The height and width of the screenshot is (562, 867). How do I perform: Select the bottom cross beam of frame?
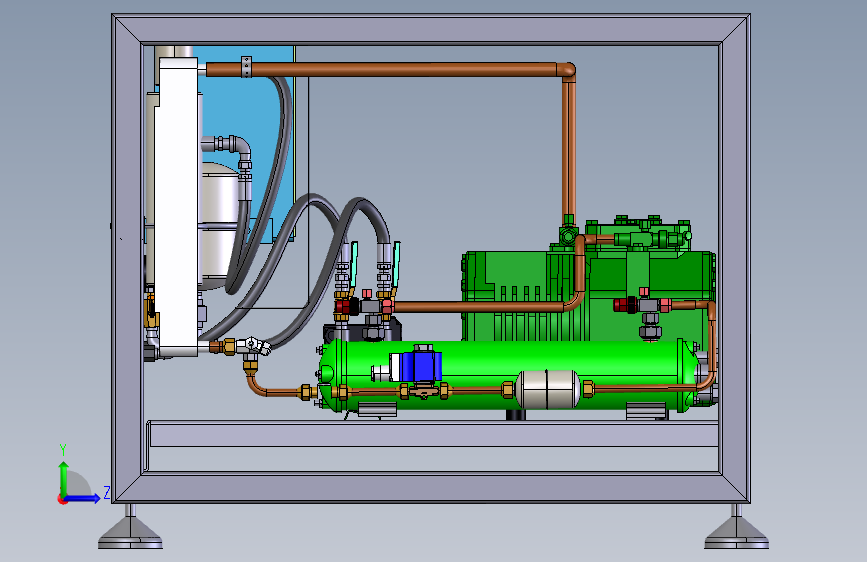pos(433,434)
